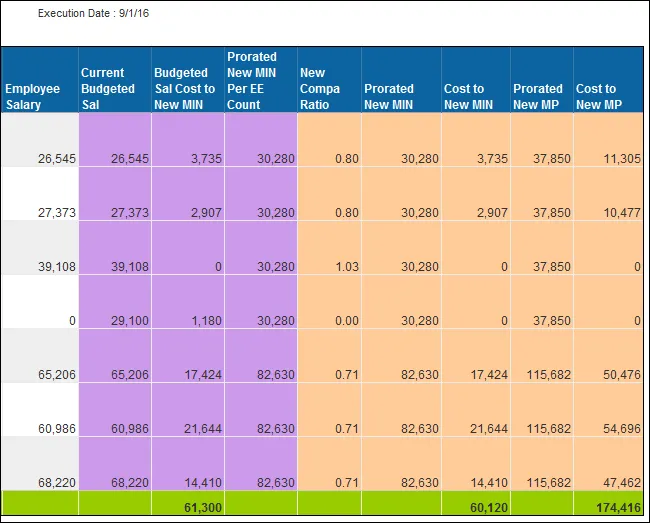Select the Current Budgeted Sal column header
This screenshot has width=650, height=523.
click(109, 88)
